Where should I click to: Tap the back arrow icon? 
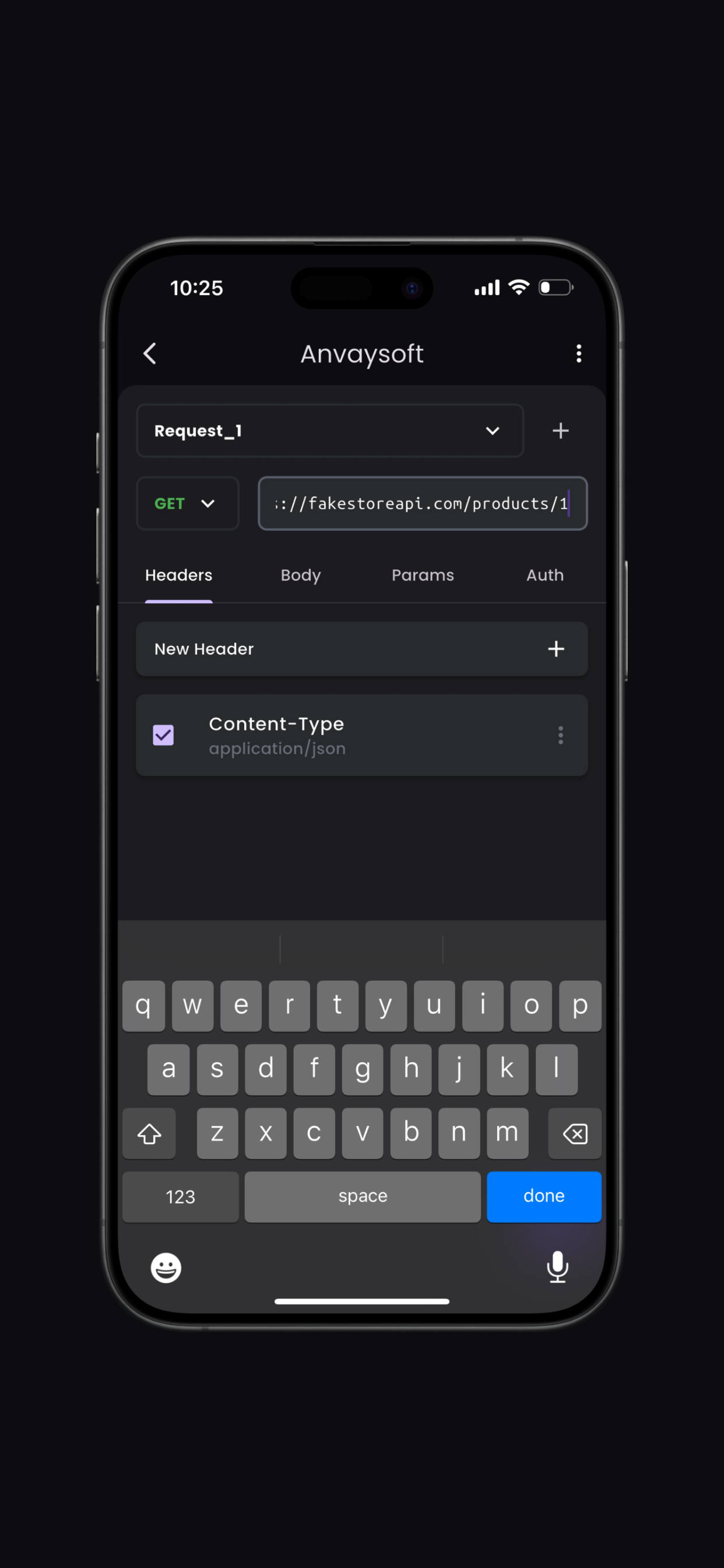click(x=150, y=353)
